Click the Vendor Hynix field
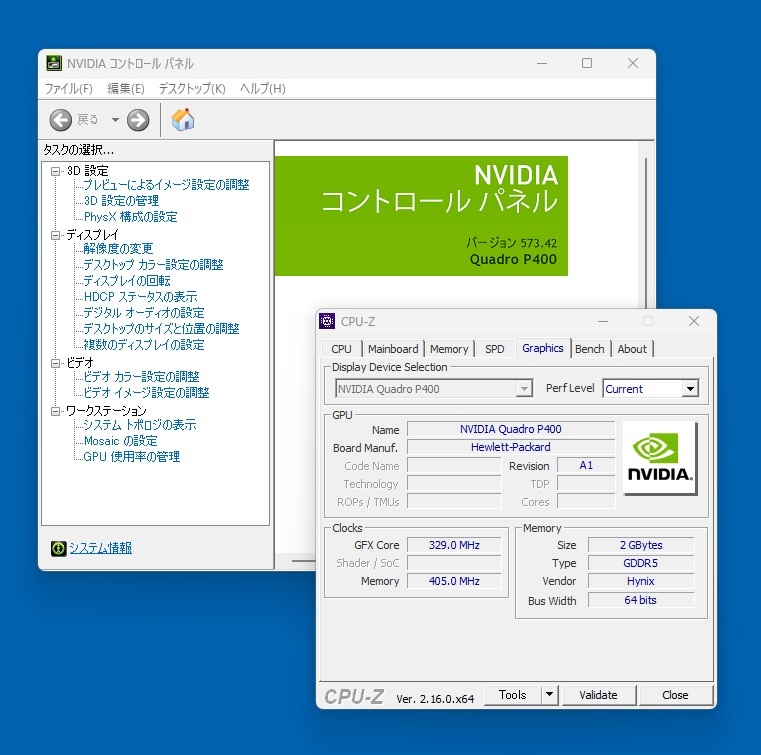Screen dimensions: 761x755 pos(641,581)
